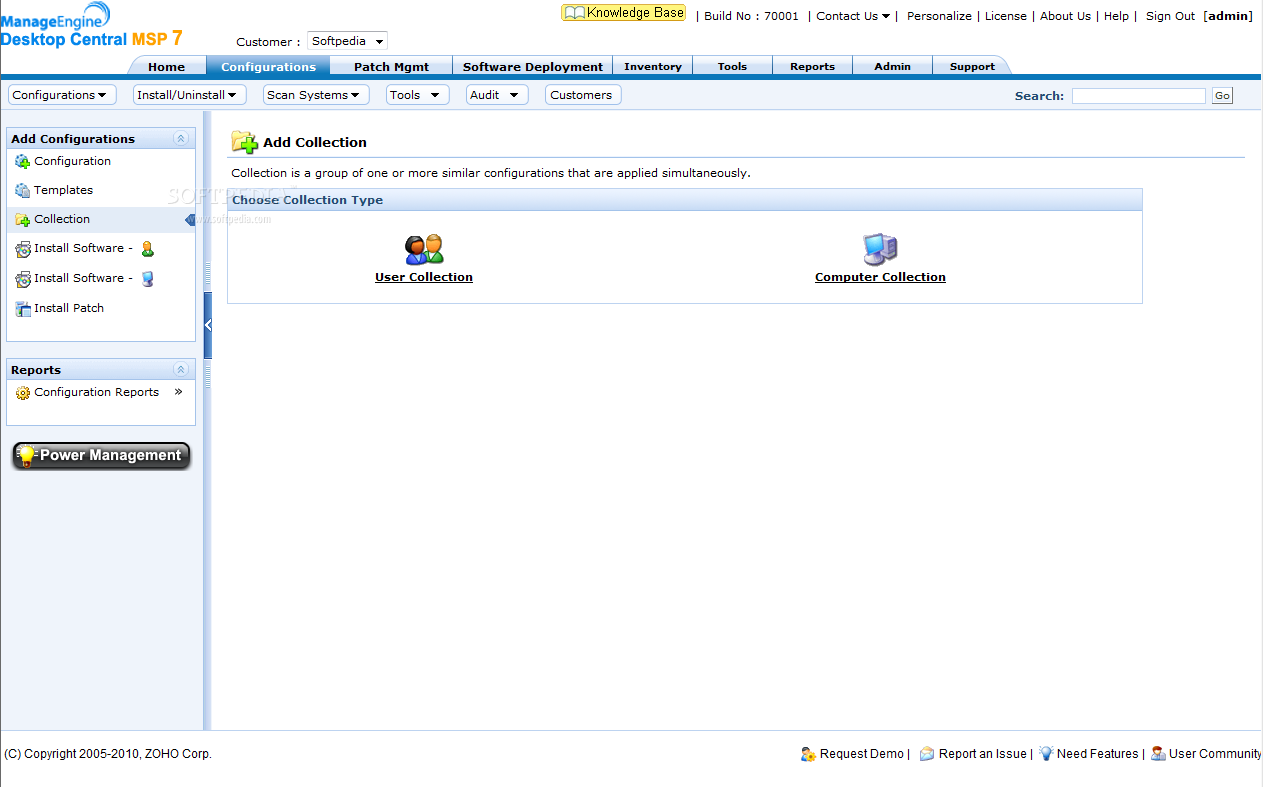This screenshot has height=787, width=1263.
Task: Switch to the Software Deployment tab
Action: tap(532, 67)
